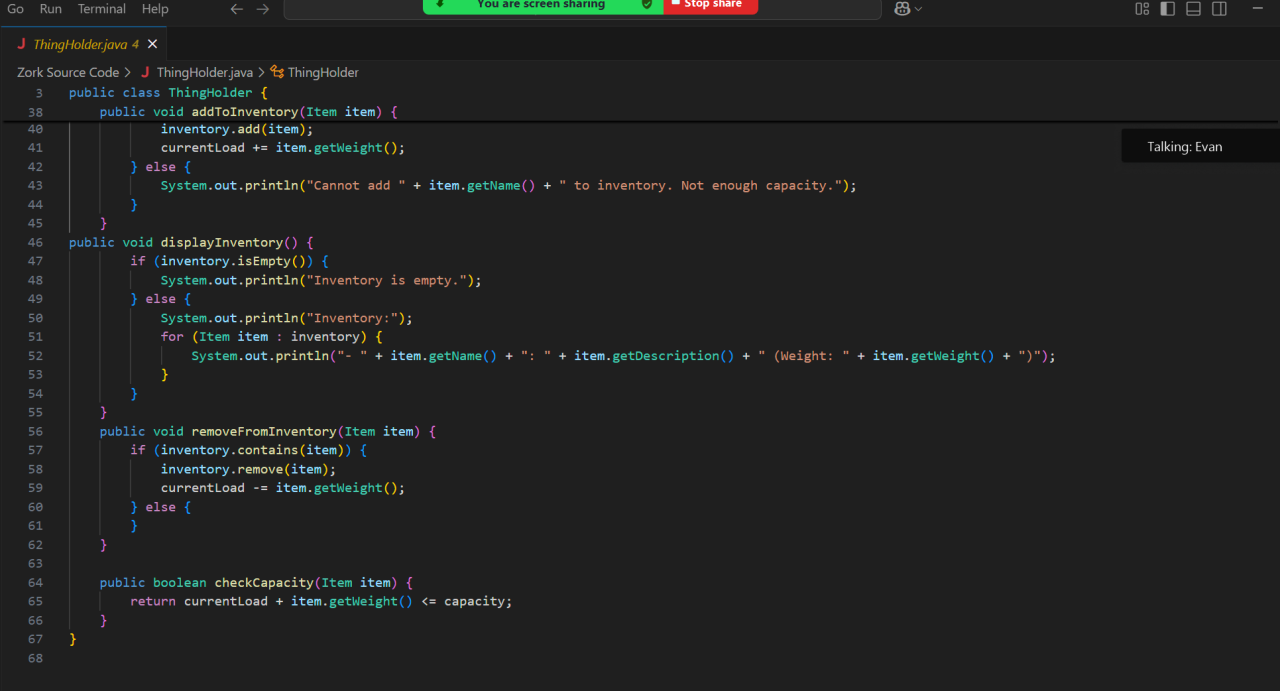Image resolution: width=1280 pixels, height=691 pixels.
Task: Click the ThingHolder class symbol breadcrumb
Action: pyautogui.click(x=322, y=72)
